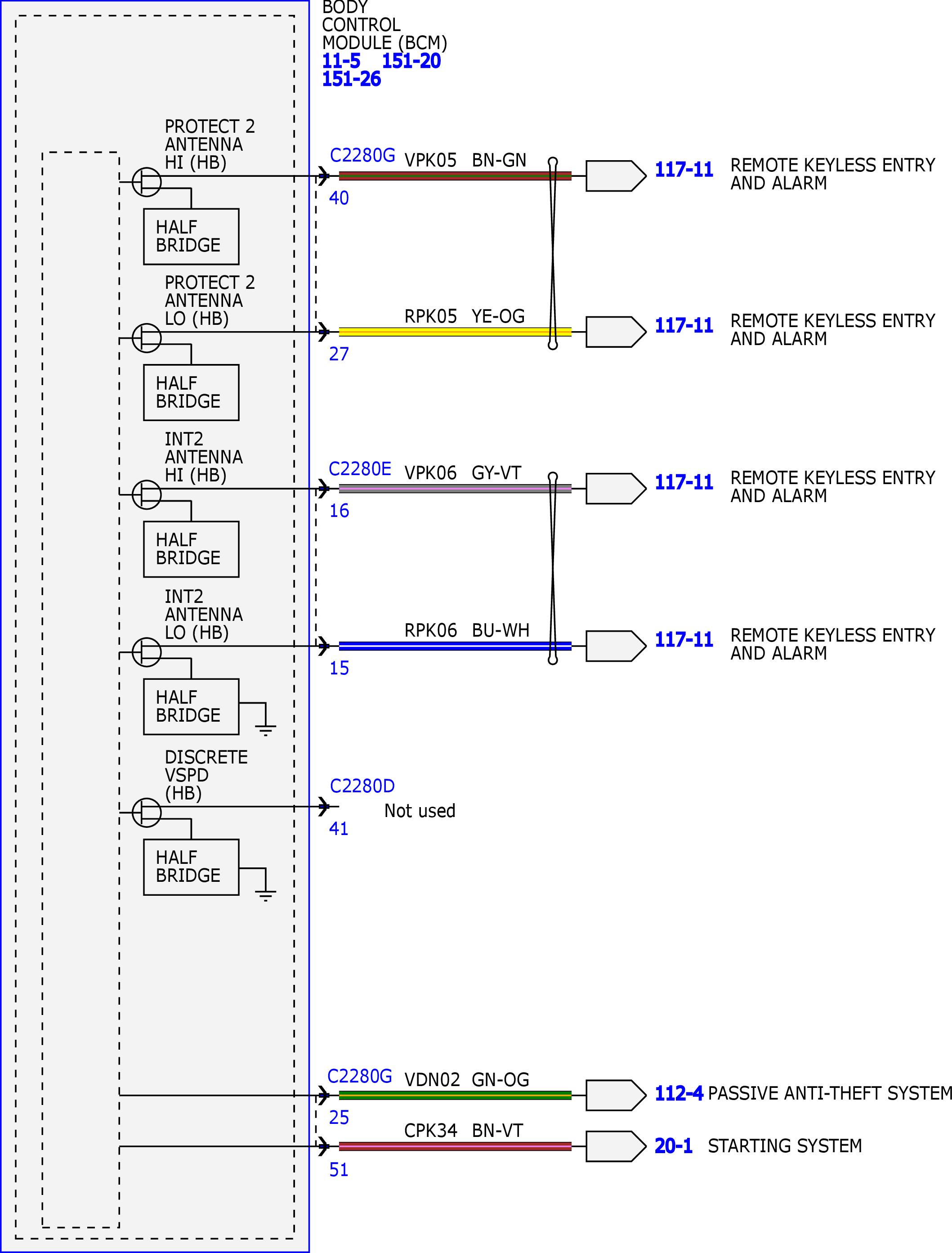Click the 'Not used' label at pin 41
The image size is (952, 1253).
point(420,811)
